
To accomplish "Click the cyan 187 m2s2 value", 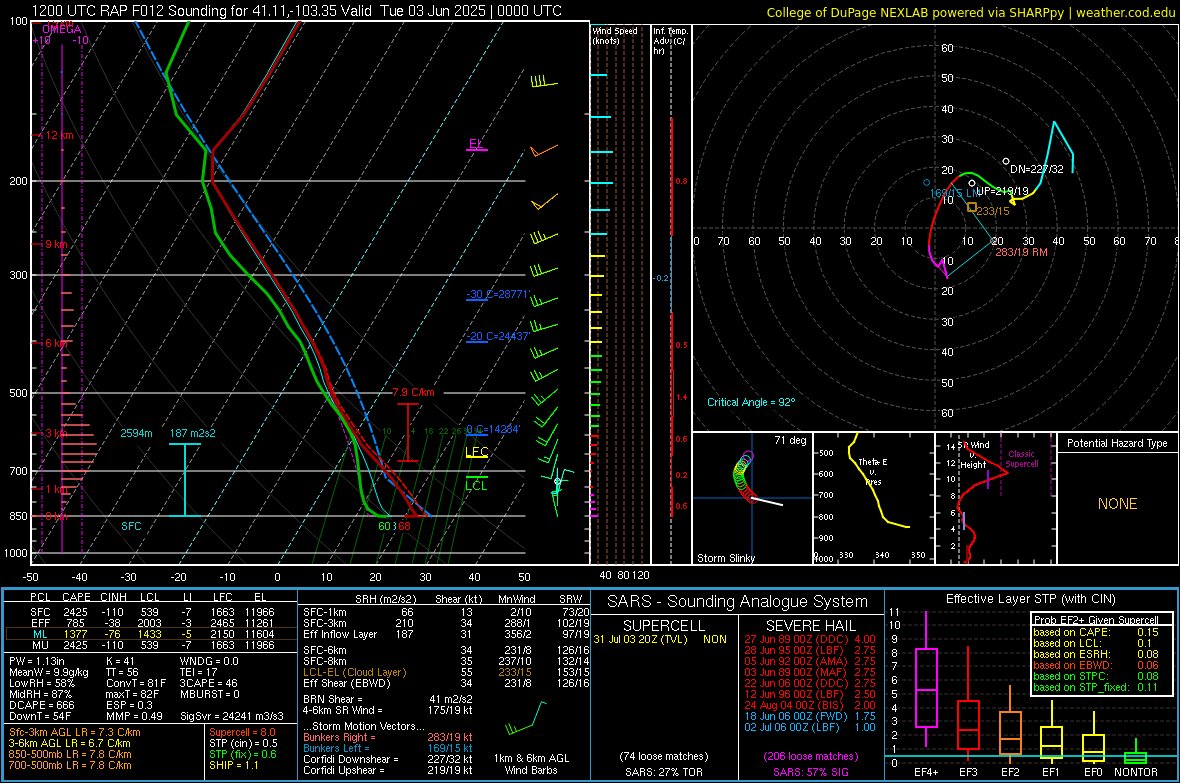I will [193, 433].
